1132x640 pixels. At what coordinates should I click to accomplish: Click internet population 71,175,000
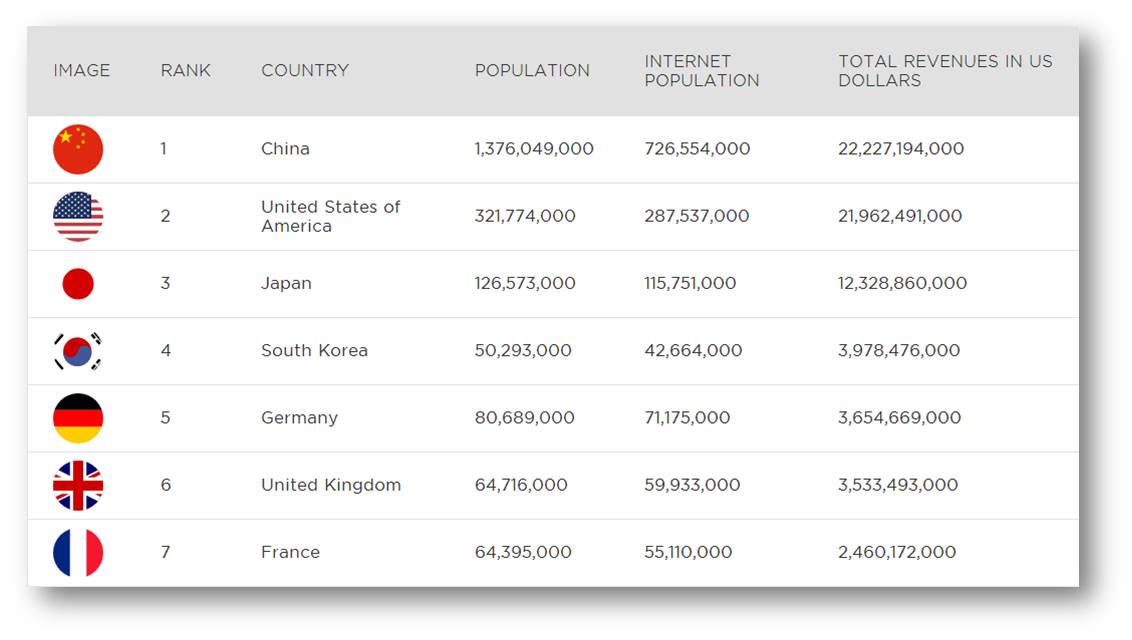pyautogui.click(x=687, y=418)
